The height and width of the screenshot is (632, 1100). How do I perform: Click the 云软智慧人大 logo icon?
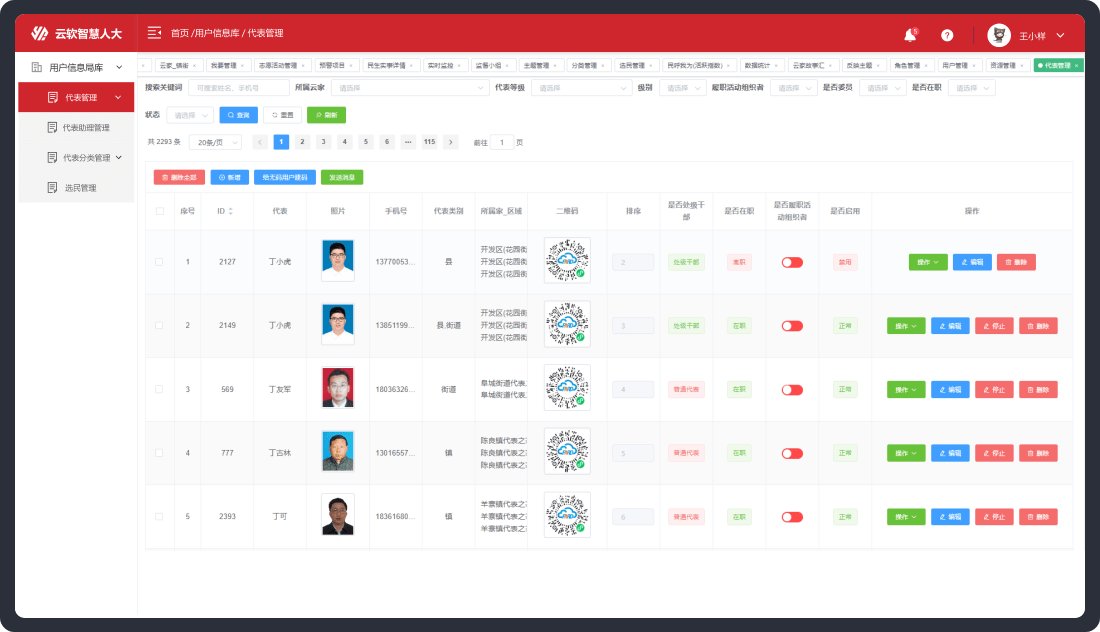(x=39, y=34)
